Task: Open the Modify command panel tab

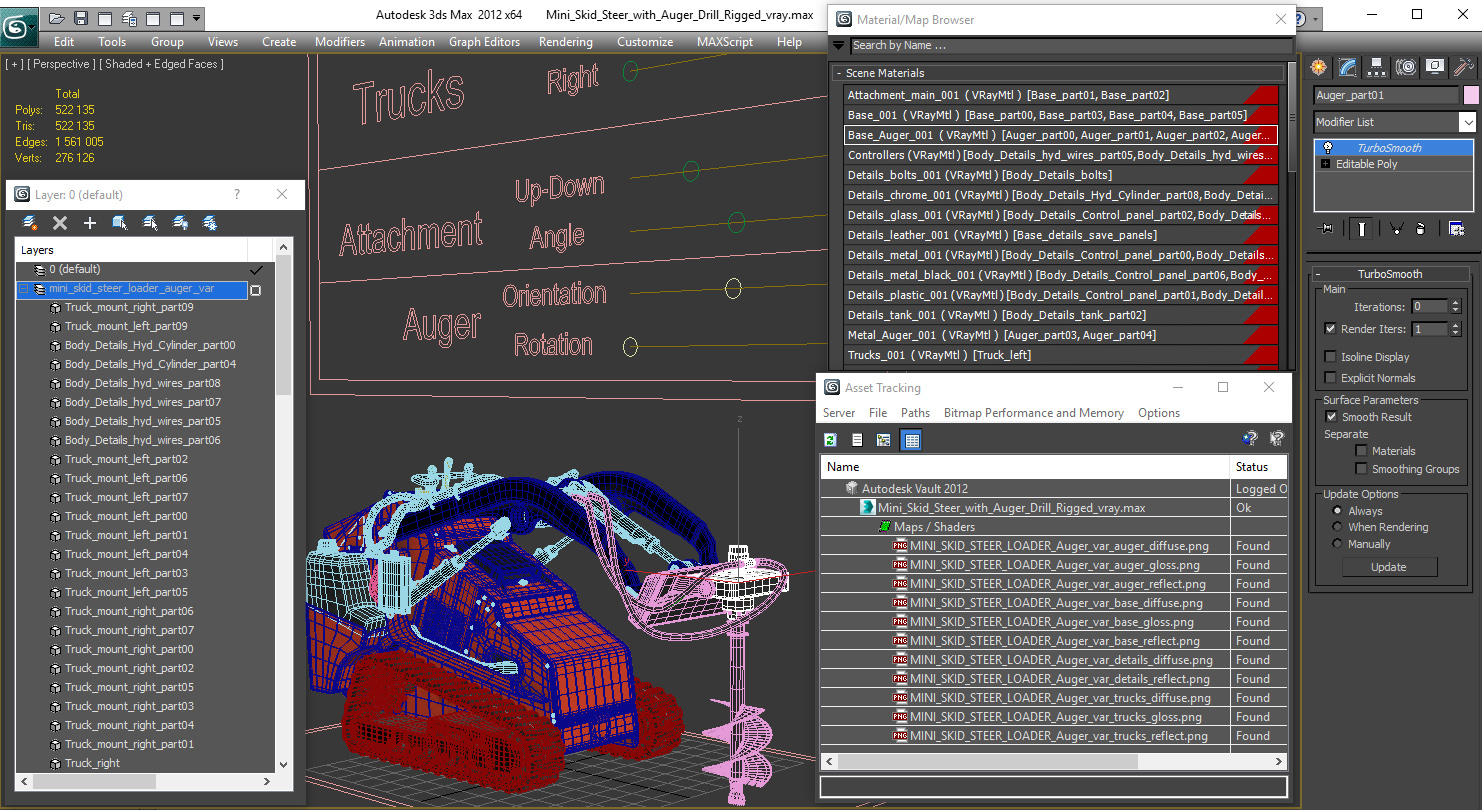Action: pyautogui.click(x=1348, y=67)
